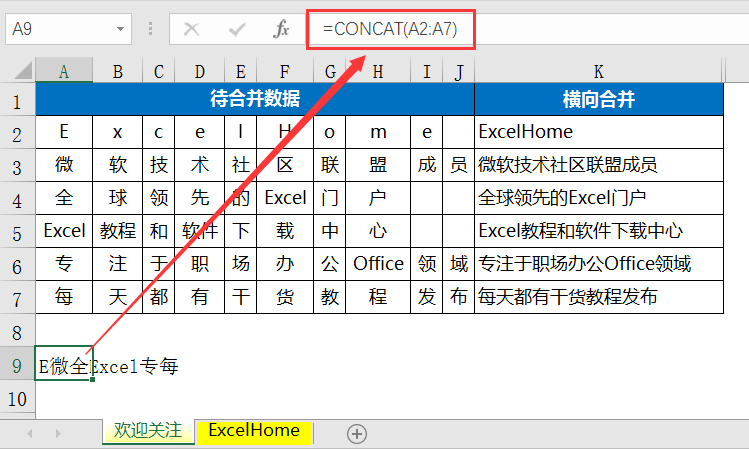Click cell A3 containing 微
The width and height of the screenshot is (749, 449).
click(x=64, y=165)
